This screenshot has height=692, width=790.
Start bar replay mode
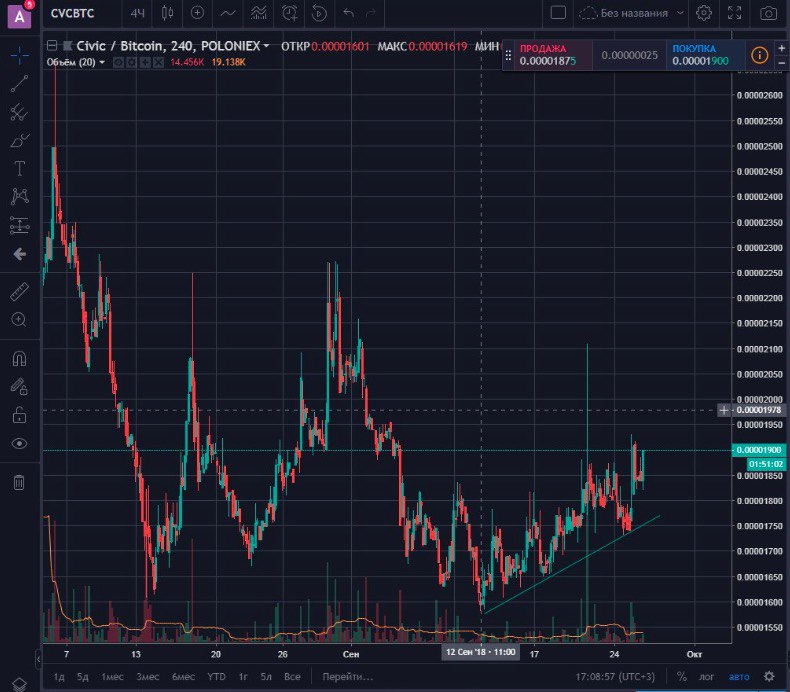coord(319,13)
